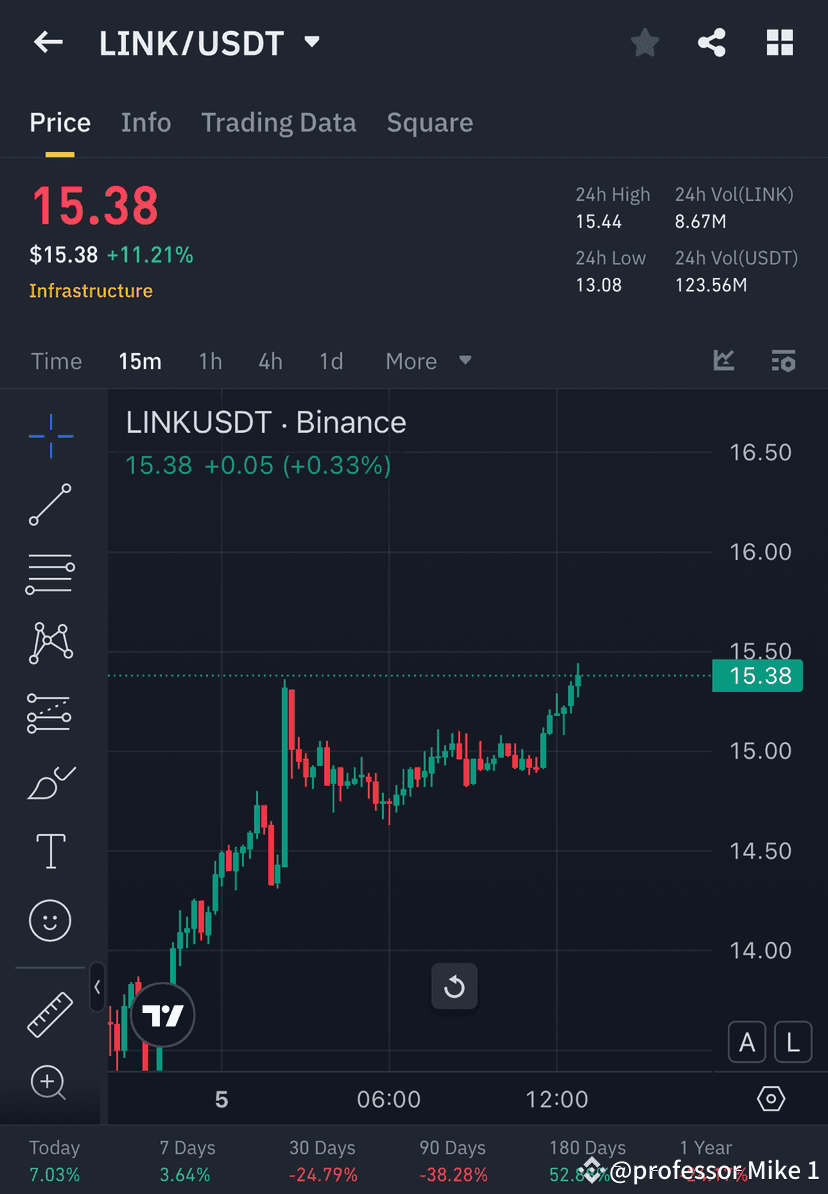
Task: Star LINK/USDT as a favorite
Action: [644, 42]
